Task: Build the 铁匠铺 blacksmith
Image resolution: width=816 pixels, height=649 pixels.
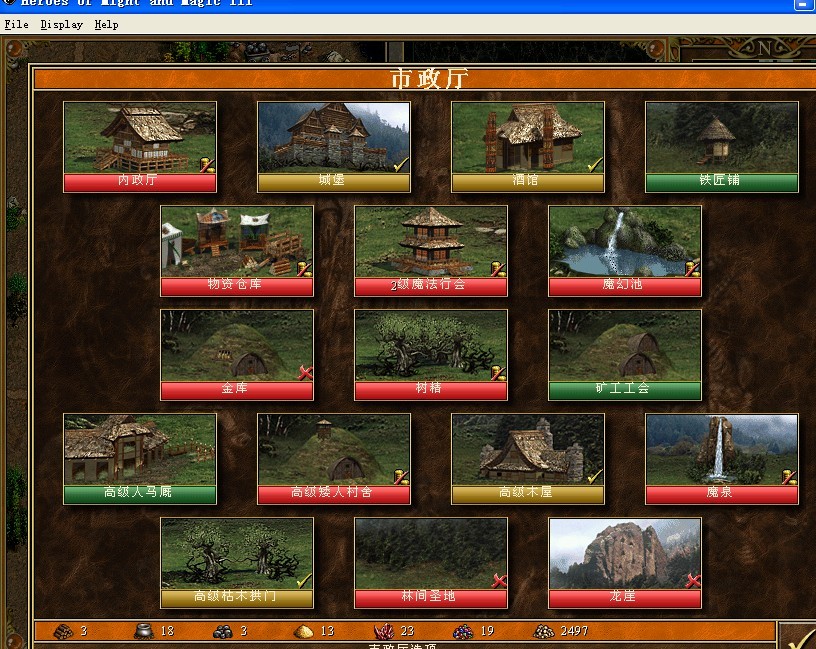Action: tap(722, 147)
